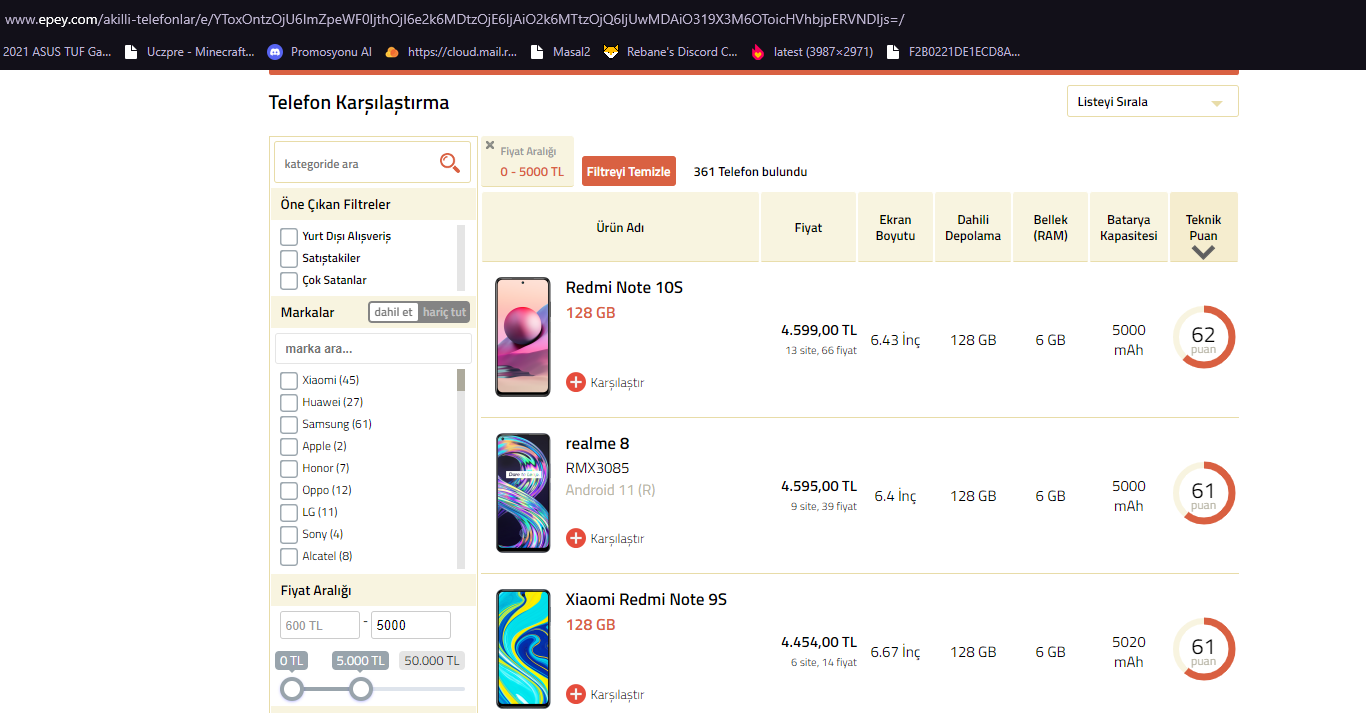
Task: Click the Redmi Note 10S phone thumbnail
Action: [523, 337]
